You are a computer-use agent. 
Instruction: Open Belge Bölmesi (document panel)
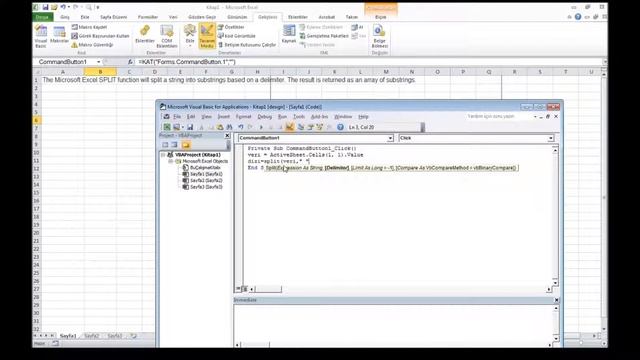click(x=379, y=36)
